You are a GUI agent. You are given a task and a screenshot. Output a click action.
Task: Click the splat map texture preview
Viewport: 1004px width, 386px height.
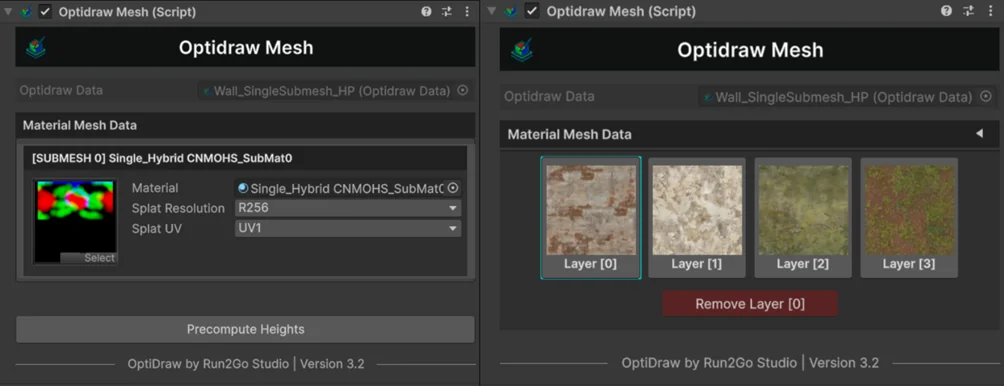pos(75,221)
